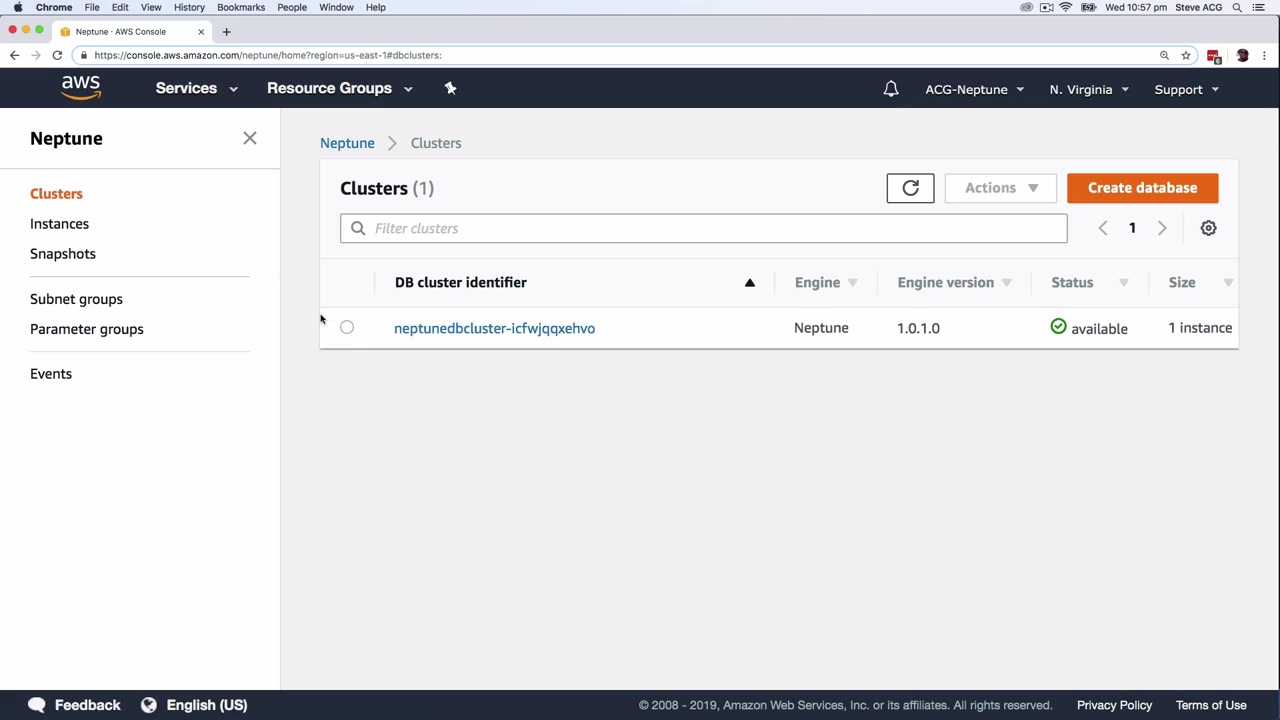
Task: Open Instances in the sidebar
Action: [59, 224]
